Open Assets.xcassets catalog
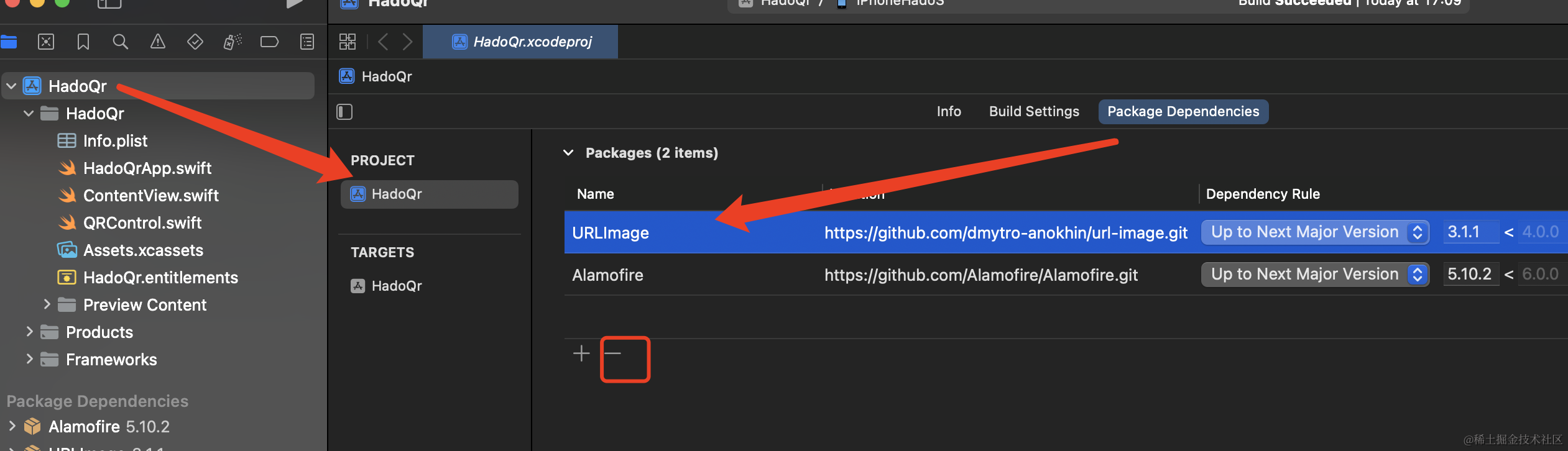 click(143, 250)
